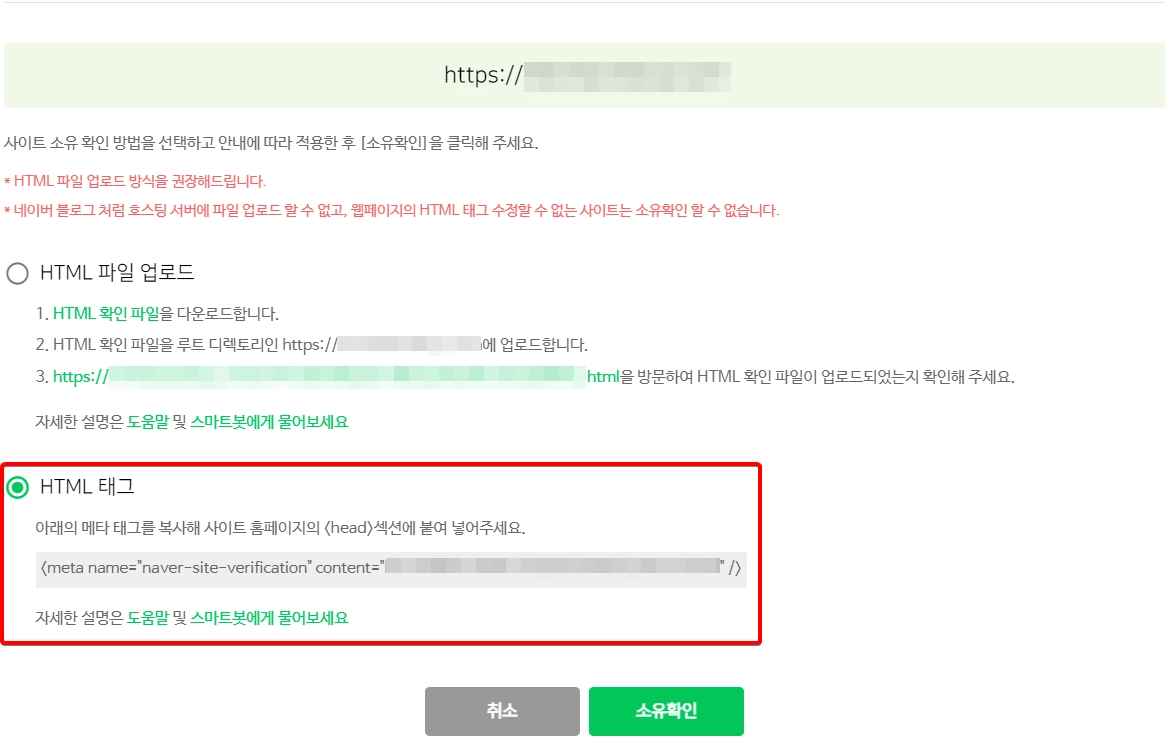Open 스마트봇에게 물어보세요 link inside HTML 태그 section
Image resolution: width=1172 pixels, height=742 pixels.
pos(269,618)
